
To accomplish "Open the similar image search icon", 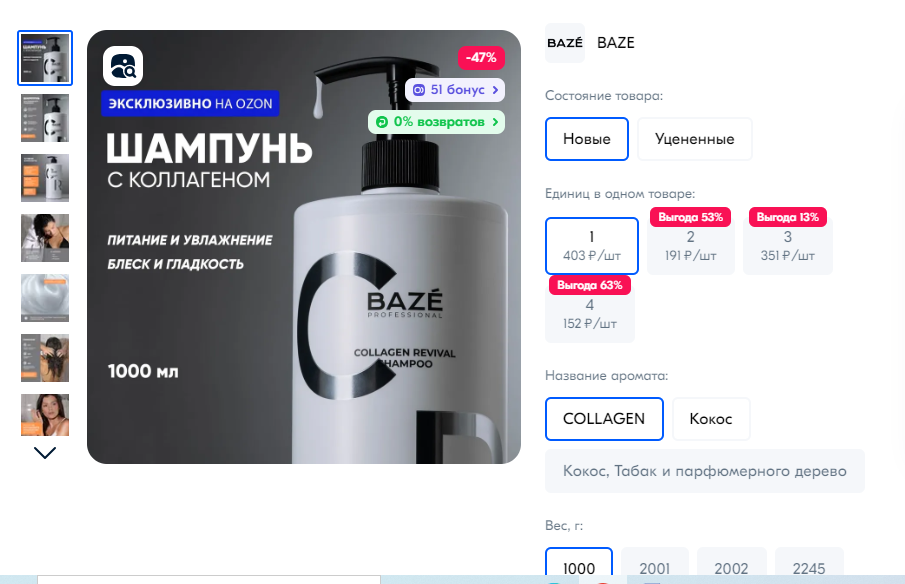I will point(123,66).
